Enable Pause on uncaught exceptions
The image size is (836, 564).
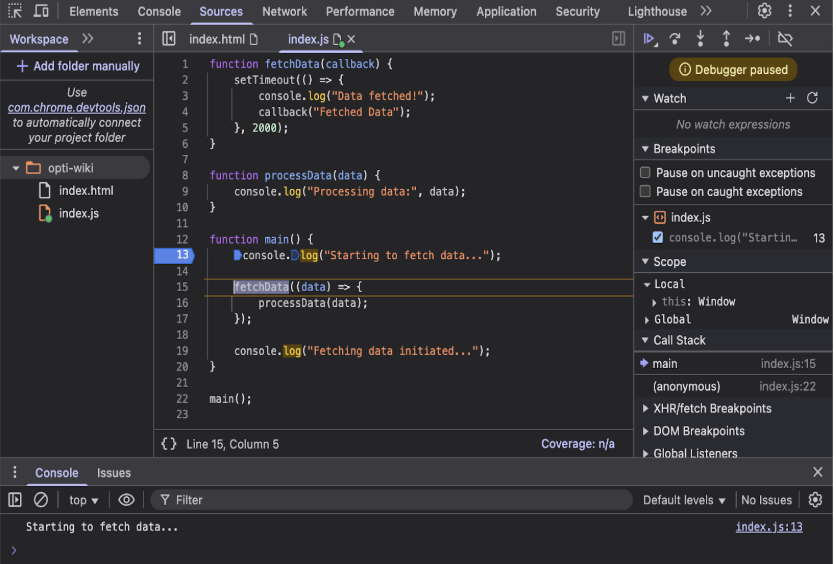[647, 173]
